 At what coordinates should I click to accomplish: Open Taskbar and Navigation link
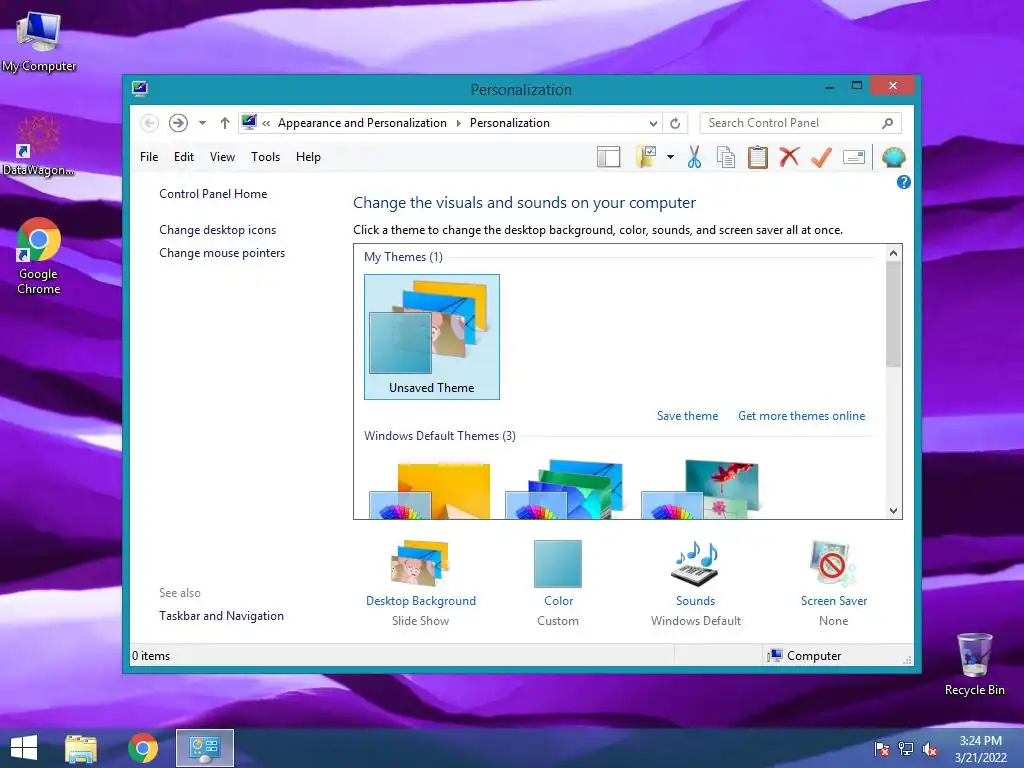pos(221,616)
